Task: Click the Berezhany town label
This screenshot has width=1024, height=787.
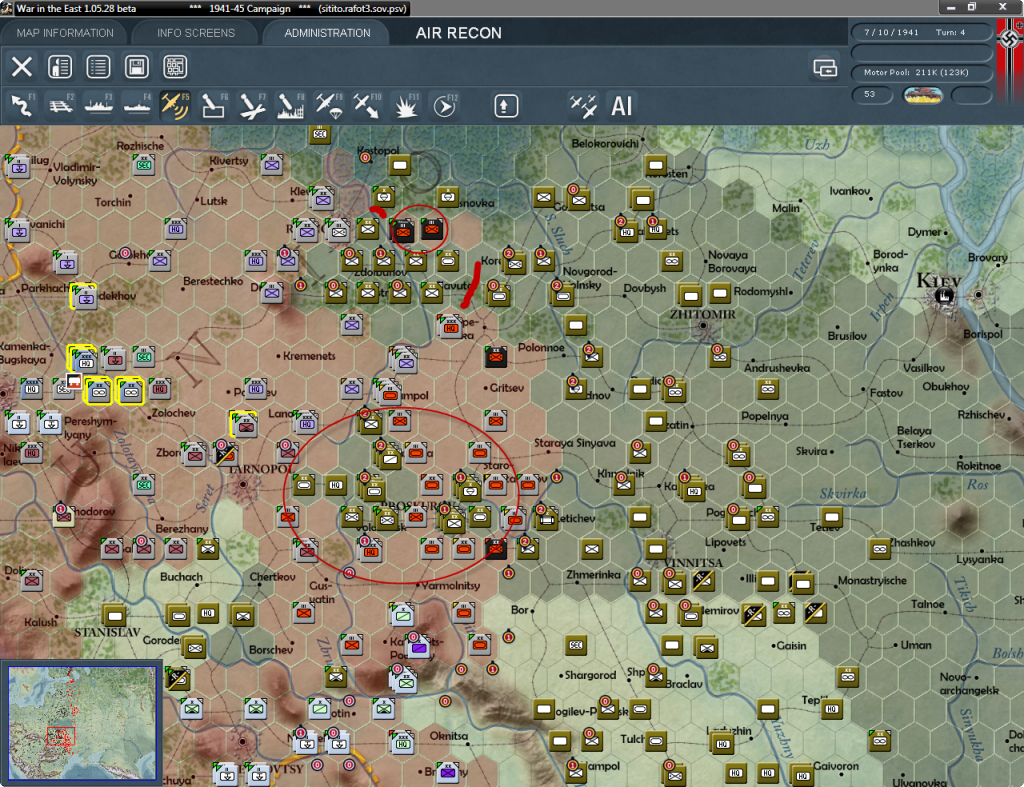Action: 182,528
